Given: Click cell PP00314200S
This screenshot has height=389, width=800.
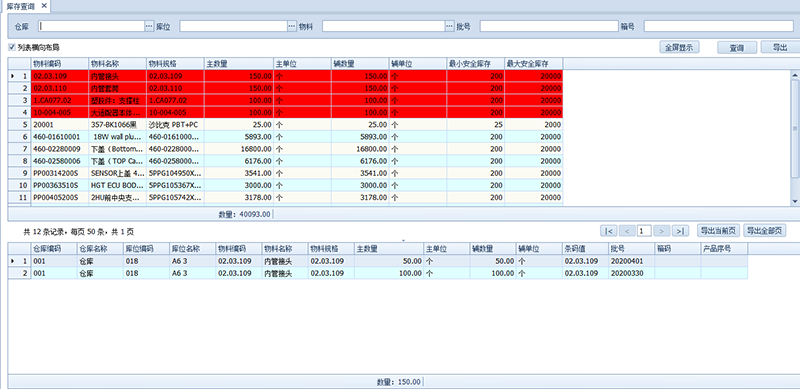Looking at the screenshot, I should [x=60, y=173].
